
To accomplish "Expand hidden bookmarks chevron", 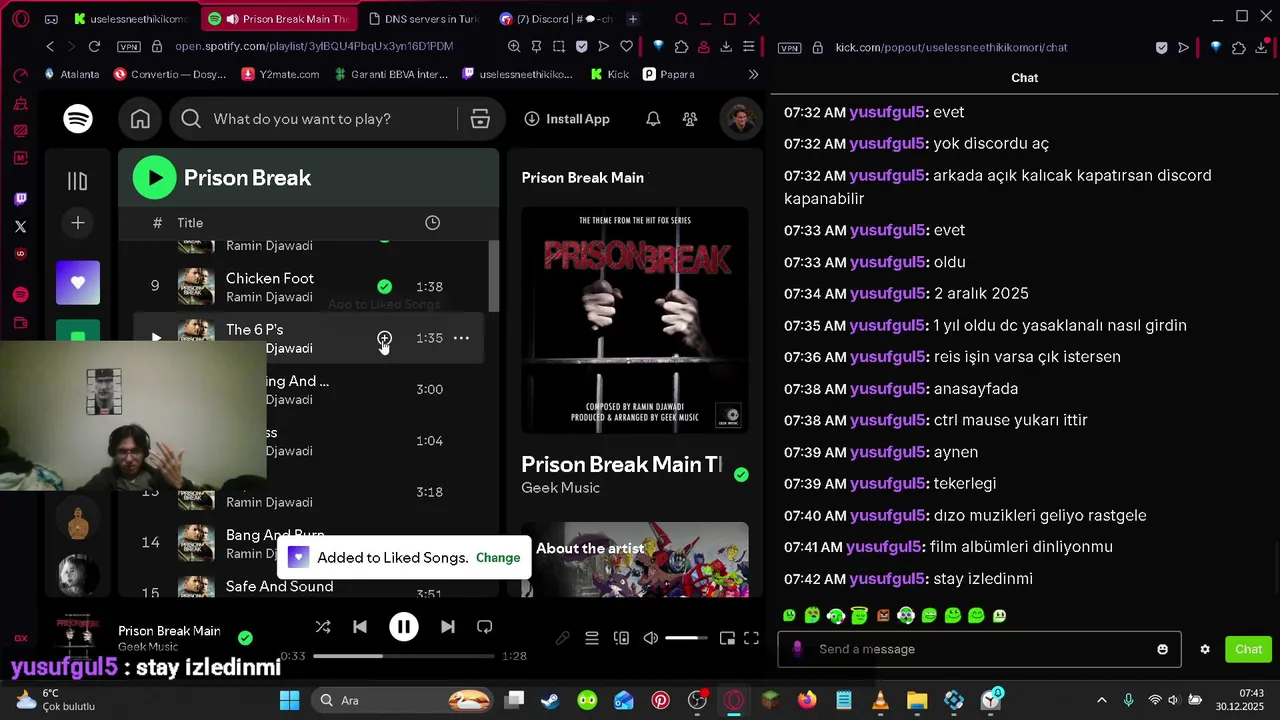I will pos(753,74).
